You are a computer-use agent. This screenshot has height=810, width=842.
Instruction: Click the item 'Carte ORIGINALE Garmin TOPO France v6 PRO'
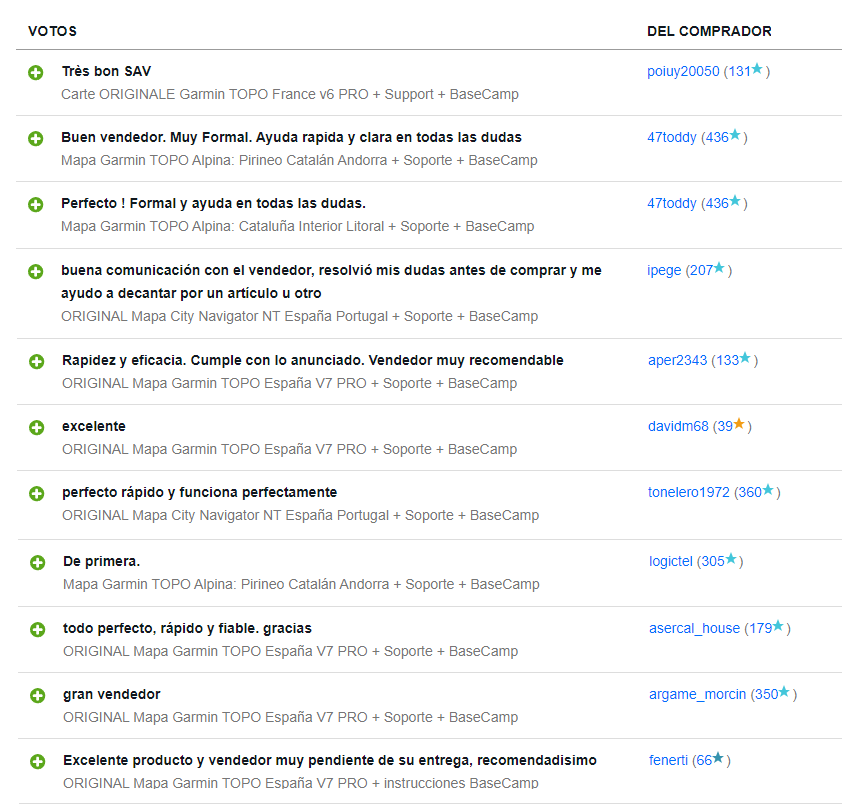pyautogui.click(x=290, y=95)
